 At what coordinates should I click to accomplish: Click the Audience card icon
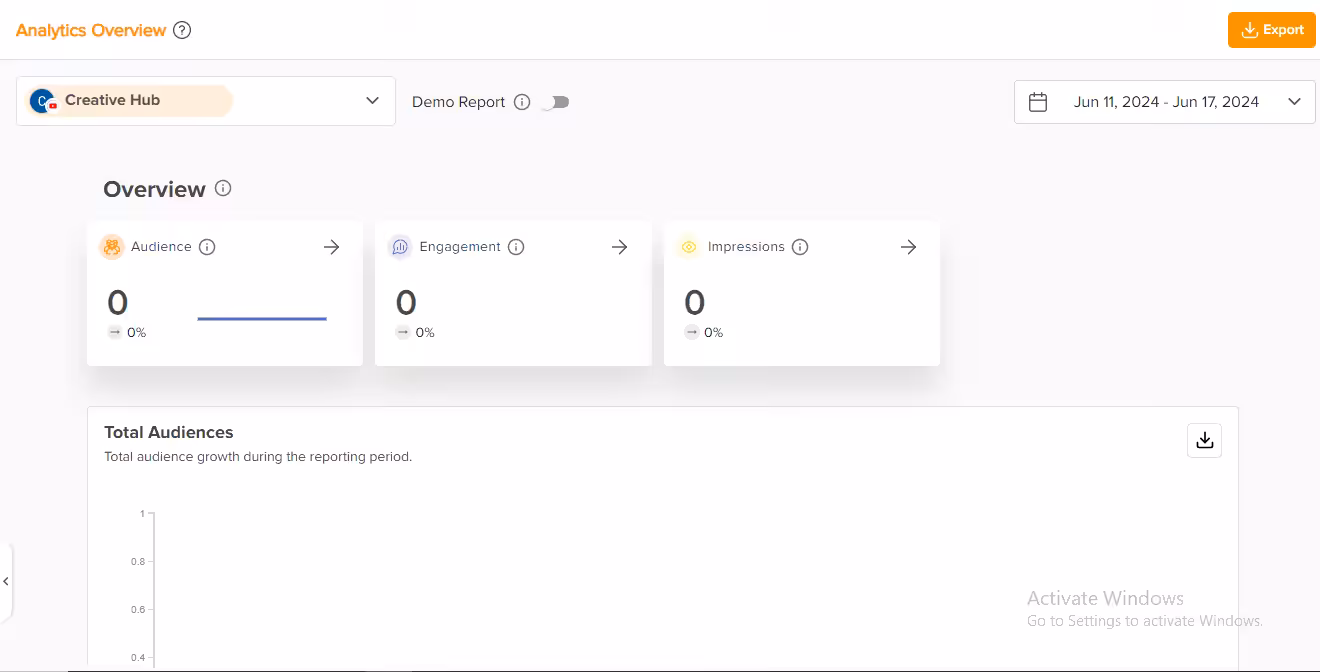(112, 247)
